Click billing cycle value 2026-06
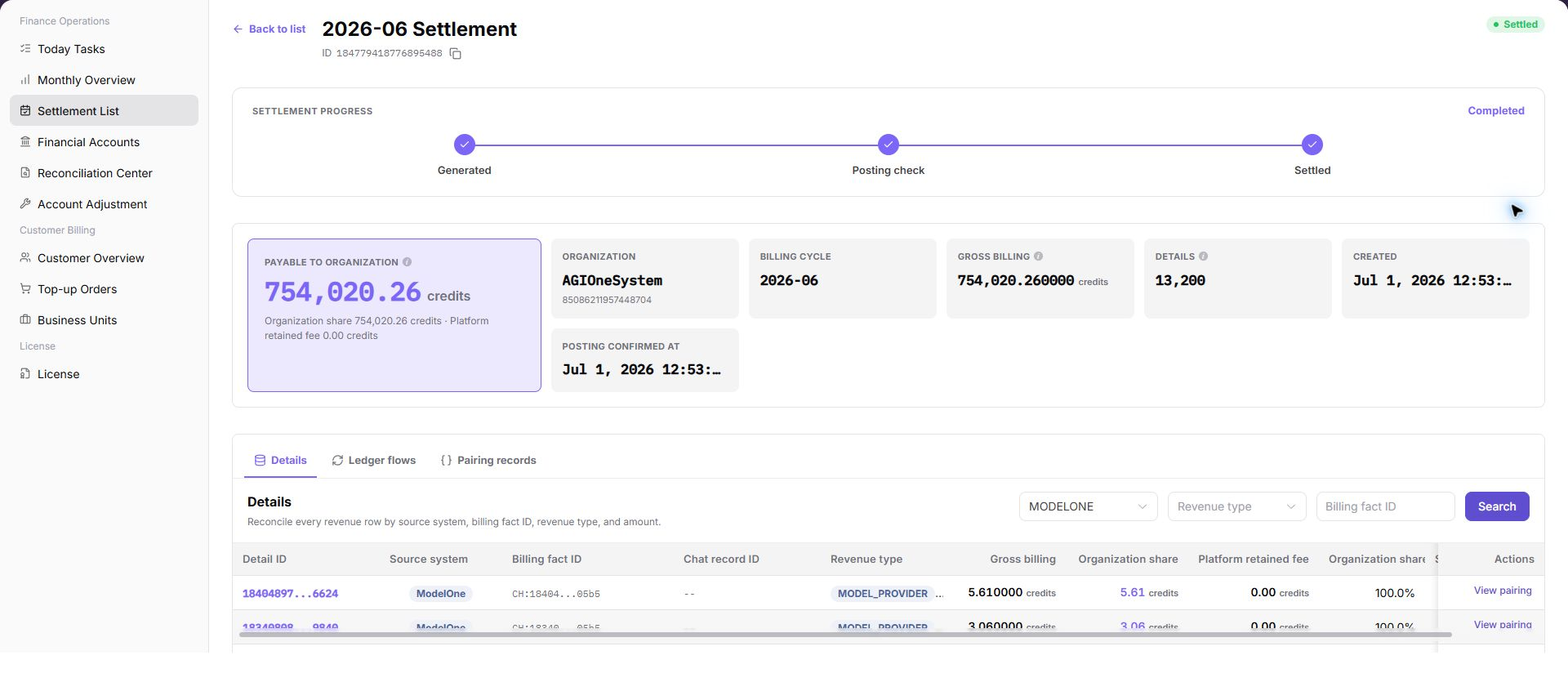This screenshot has width=1568, height=700. (x=788, y=280)
